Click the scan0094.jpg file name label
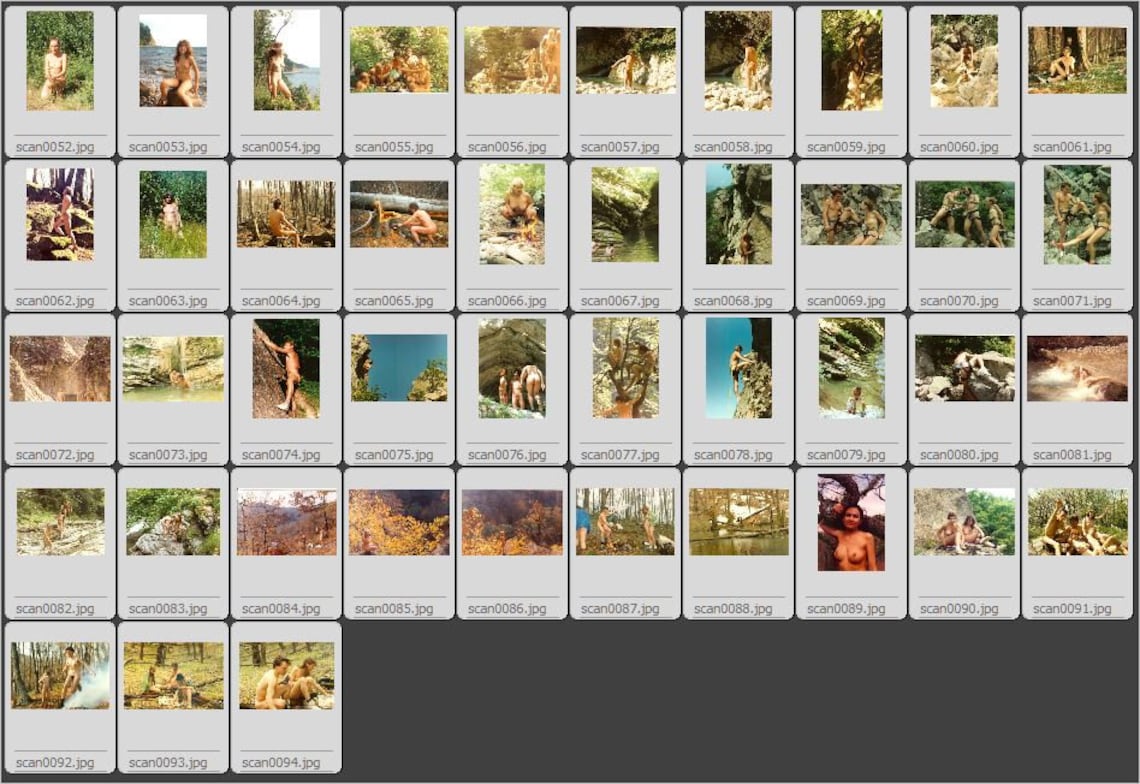The image size is (1140, 784). [281, 762]
